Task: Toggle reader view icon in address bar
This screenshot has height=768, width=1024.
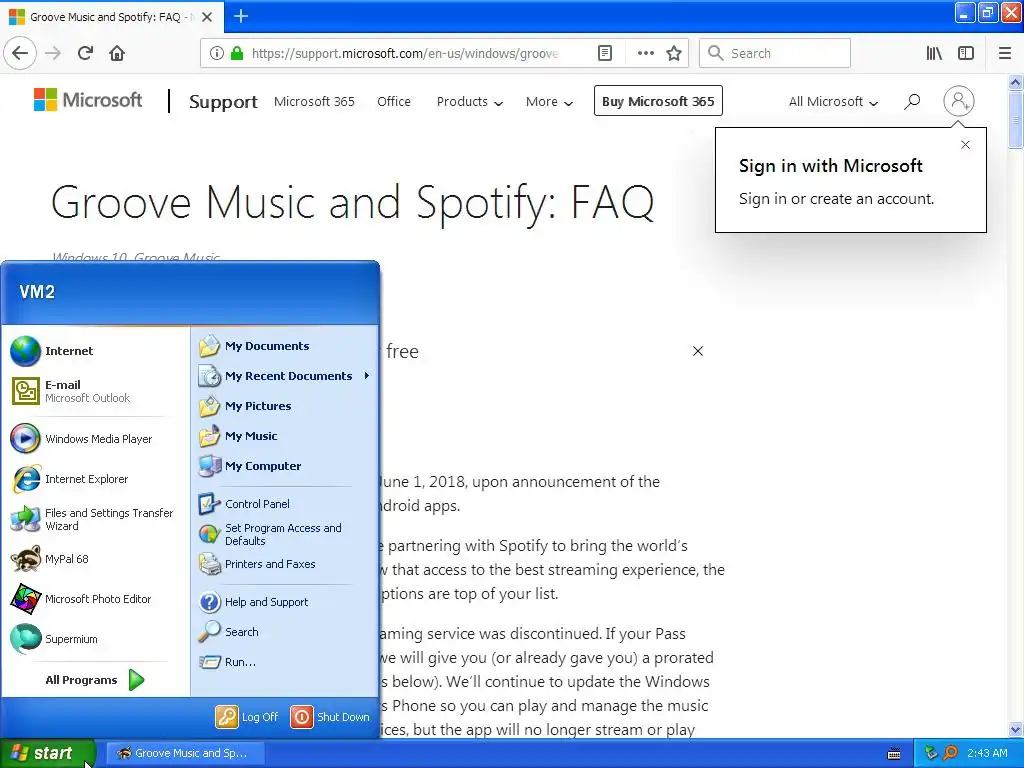Action: (x=605, y=54)
